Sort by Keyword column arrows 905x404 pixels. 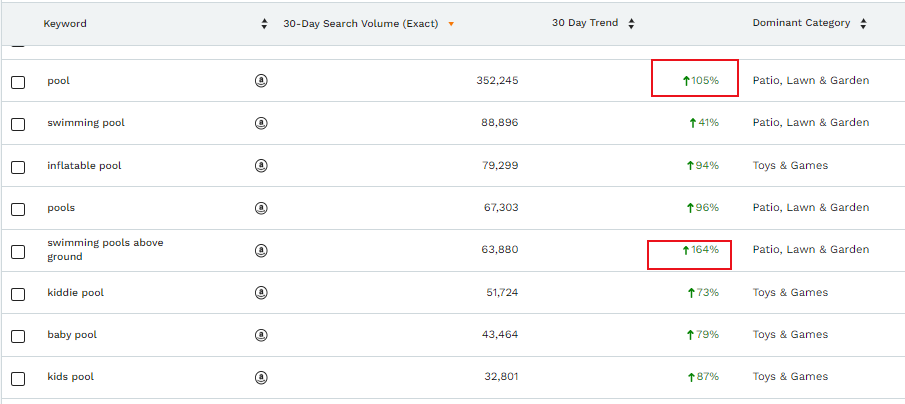264,24
